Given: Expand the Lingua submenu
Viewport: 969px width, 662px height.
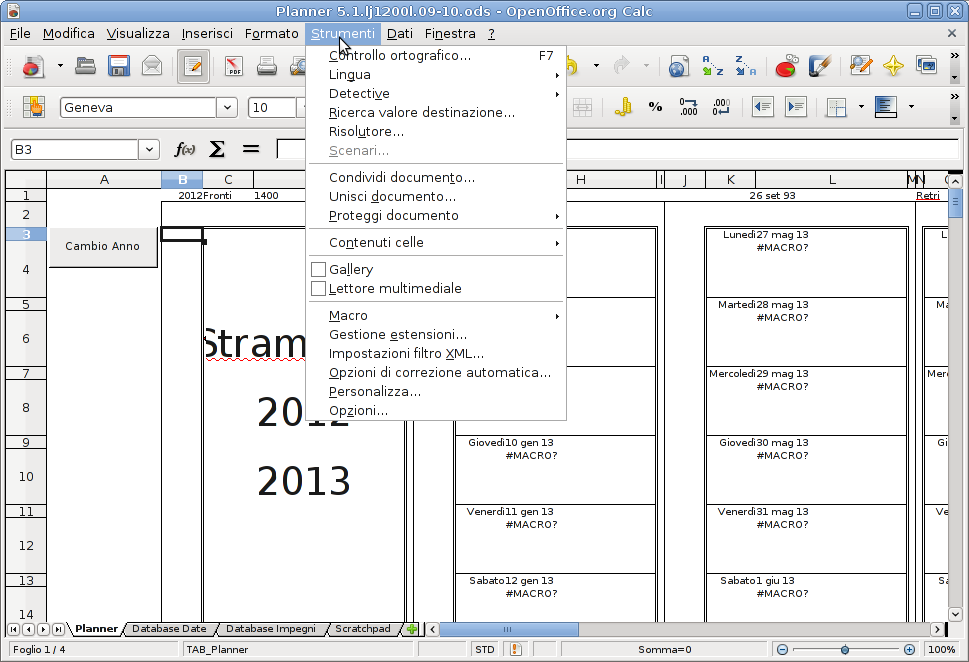Looking at the screenshot, I should coord(436,75).
